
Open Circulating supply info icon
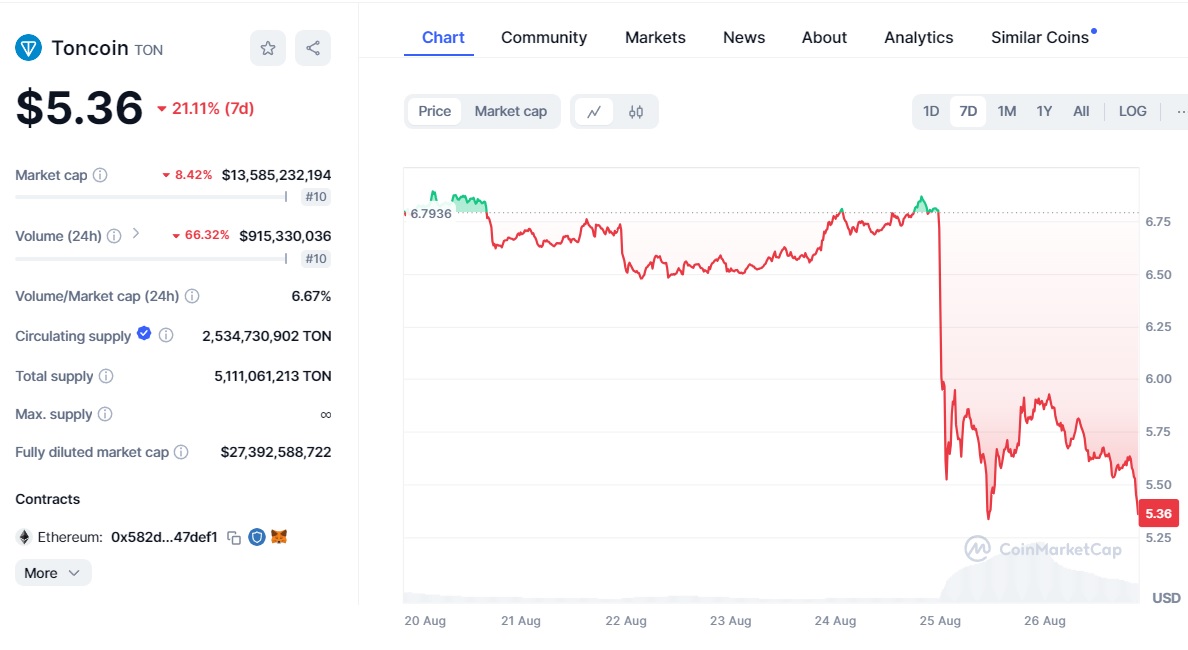[166, 335]
